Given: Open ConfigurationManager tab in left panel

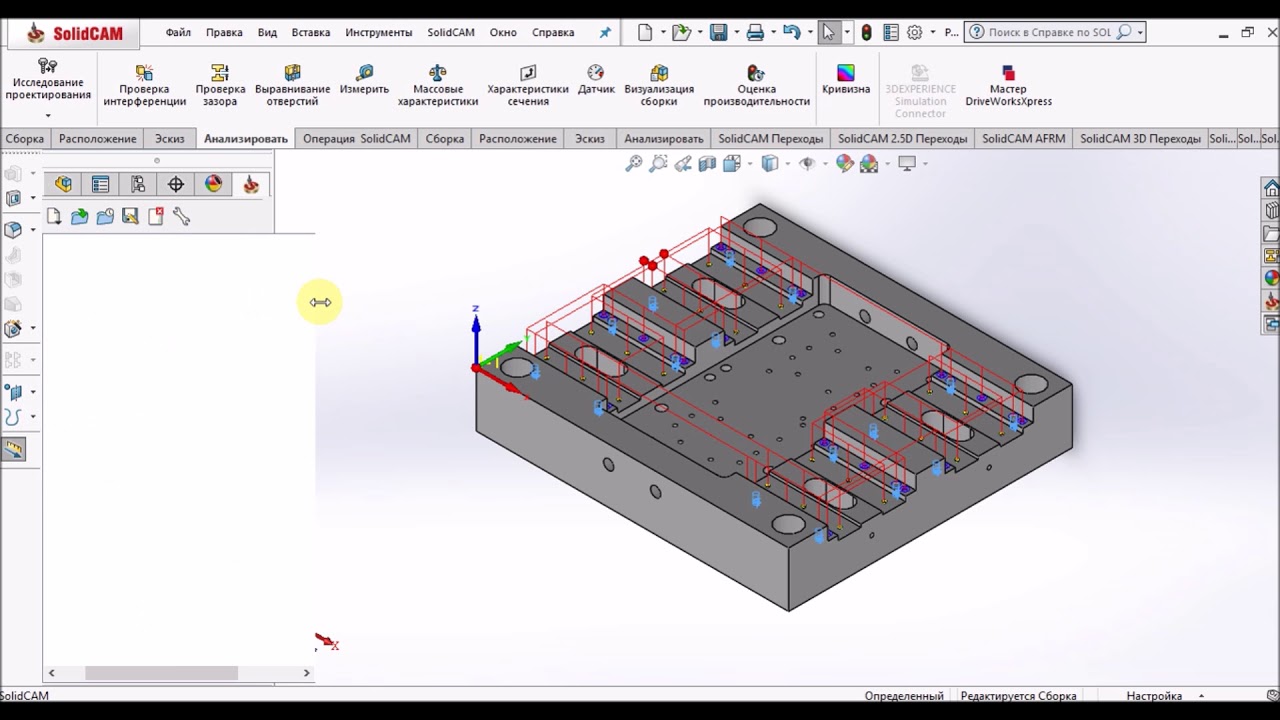Looking at the screenshot, I should pyautogui.click(x=138, y=184).
